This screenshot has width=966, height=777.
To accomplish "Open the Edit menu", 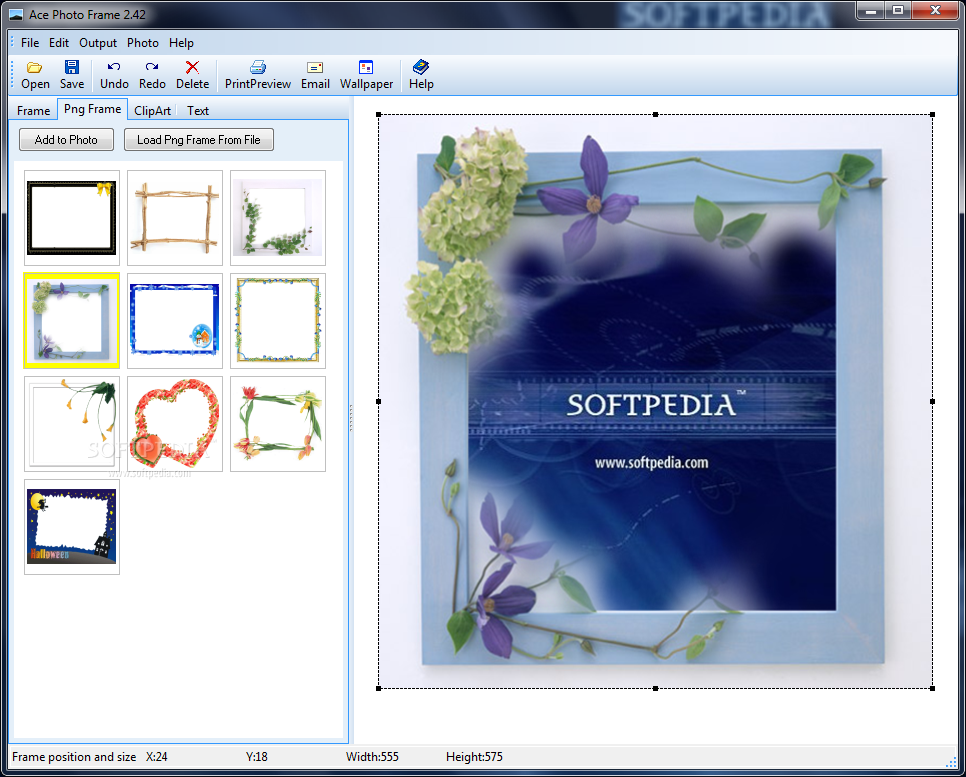I will [59, 43].
